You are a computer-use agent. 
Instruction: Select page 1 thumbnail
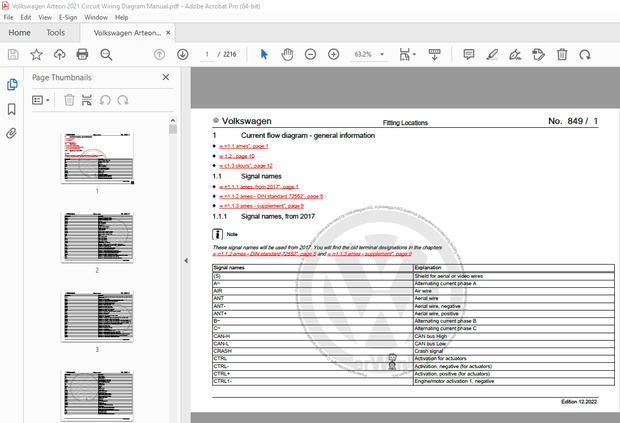click(x=97, y=158)
